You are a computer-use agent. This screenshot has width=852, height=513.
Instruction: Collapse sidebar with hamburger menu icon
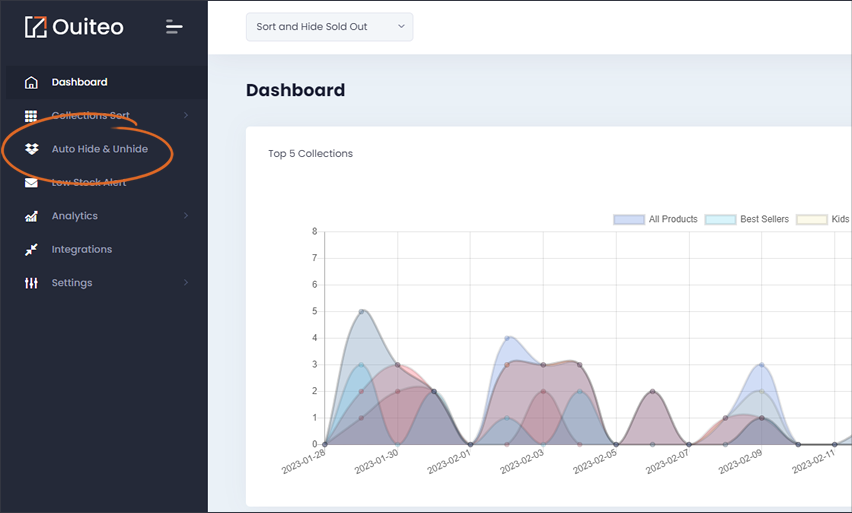(x=174, y=27)
